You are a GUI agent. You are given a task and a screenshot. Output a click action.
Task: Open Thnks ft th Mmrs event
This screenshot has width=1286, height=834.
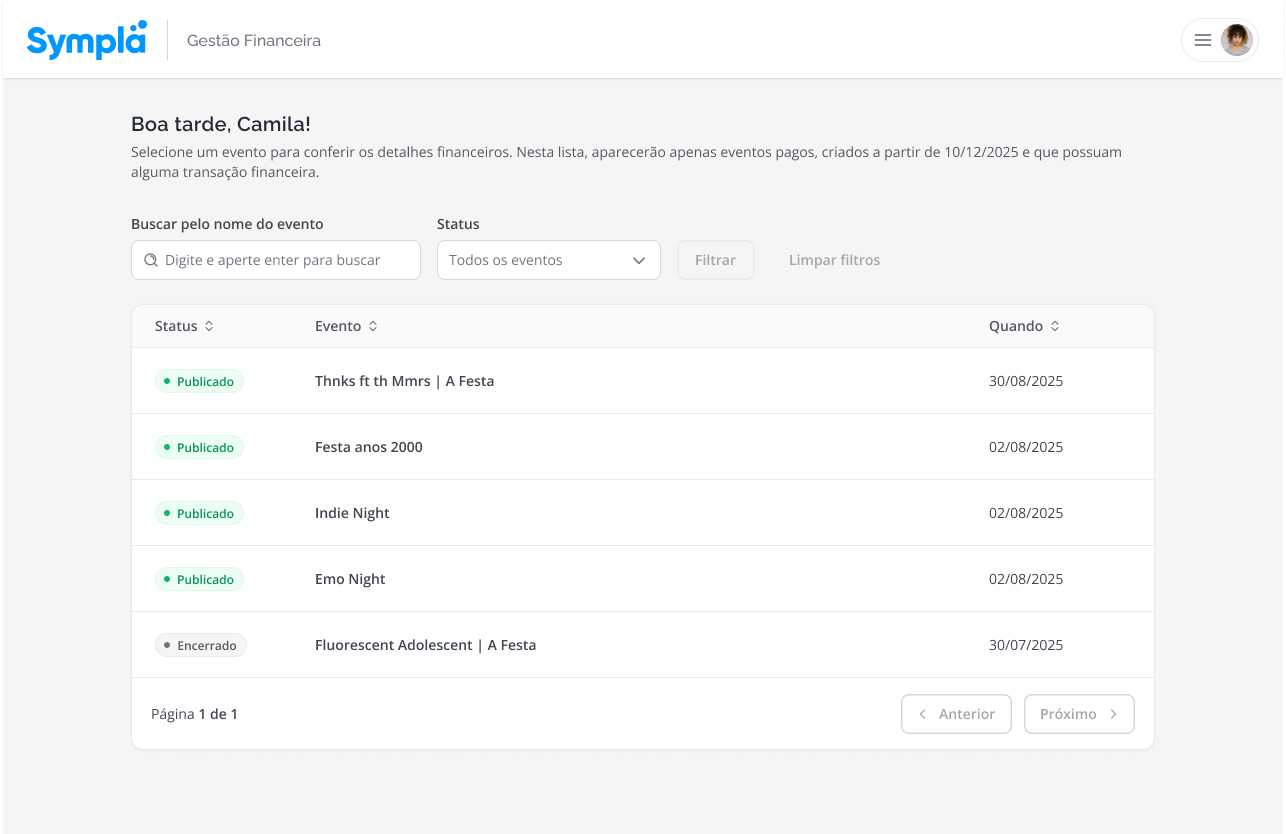coord(404,381)
